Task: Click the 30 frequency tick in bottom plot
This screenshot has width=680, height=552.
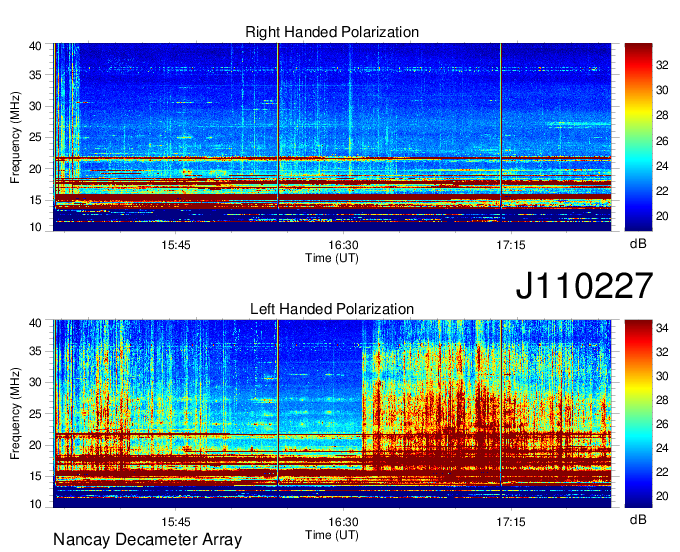Action: (x=36, y=382)
